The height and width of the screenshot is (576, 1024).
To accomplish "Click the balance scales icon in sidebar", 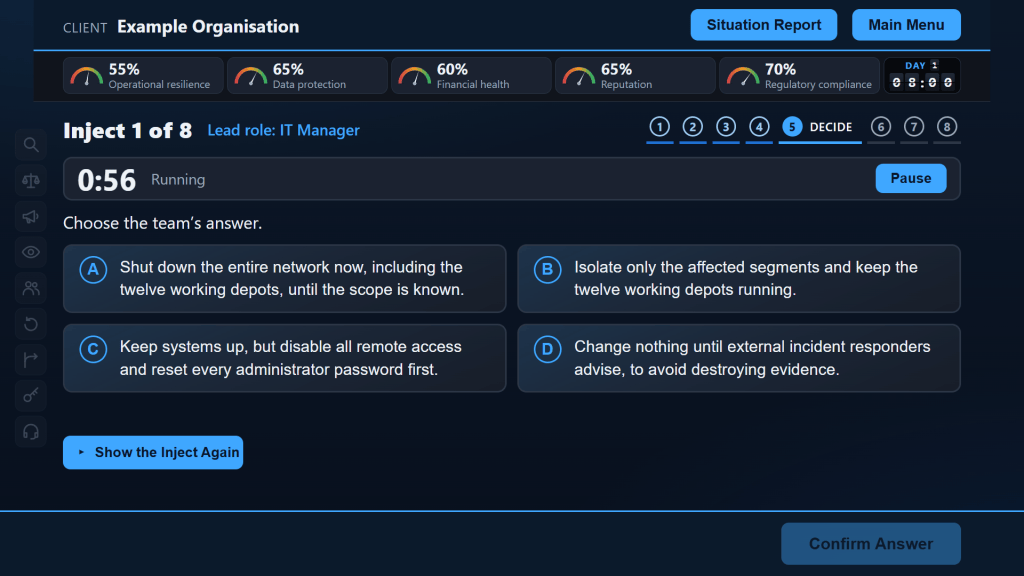I will pos(31,181).
